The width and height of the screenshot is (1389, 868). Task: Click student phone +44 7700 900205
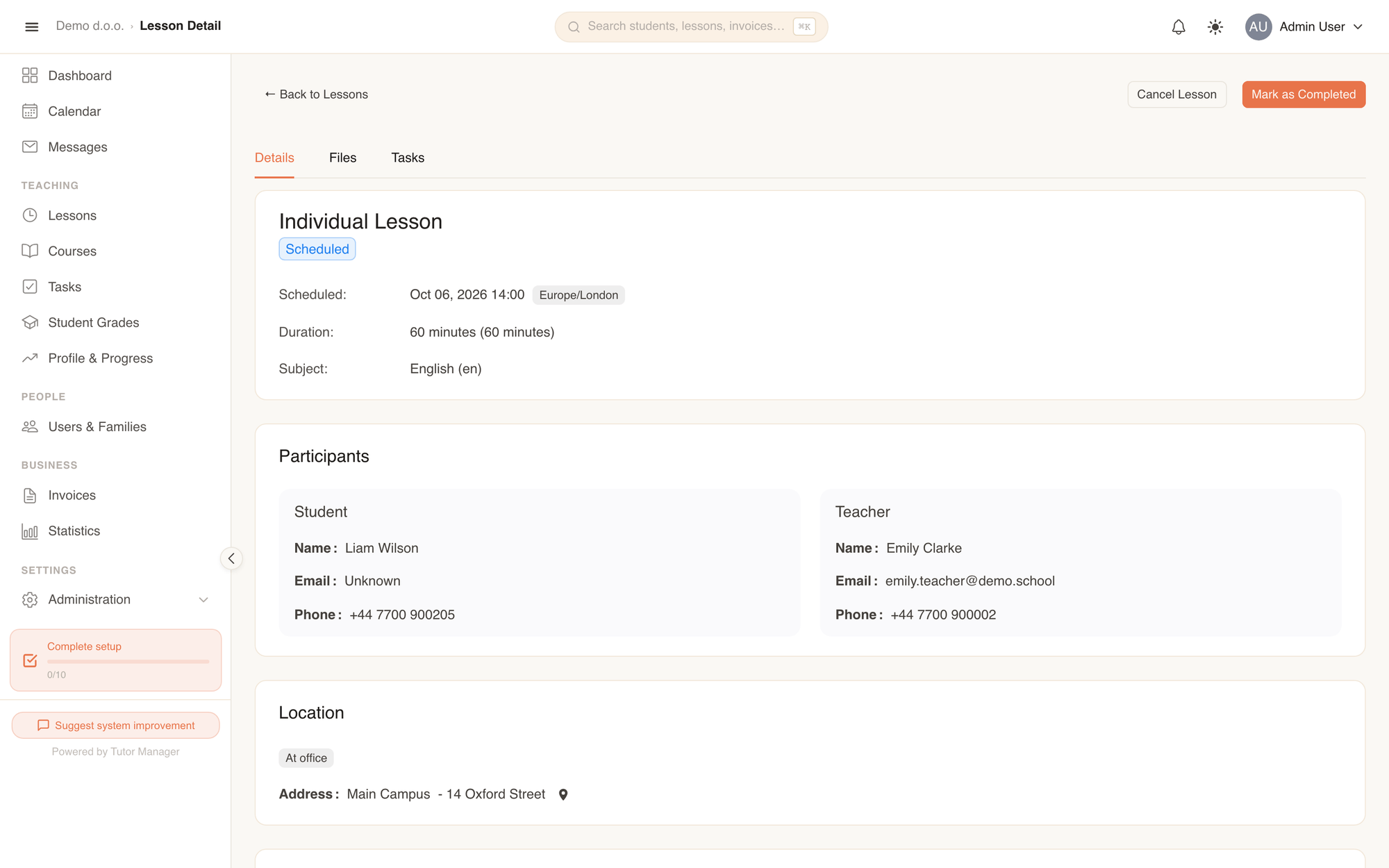click(402, 615)
